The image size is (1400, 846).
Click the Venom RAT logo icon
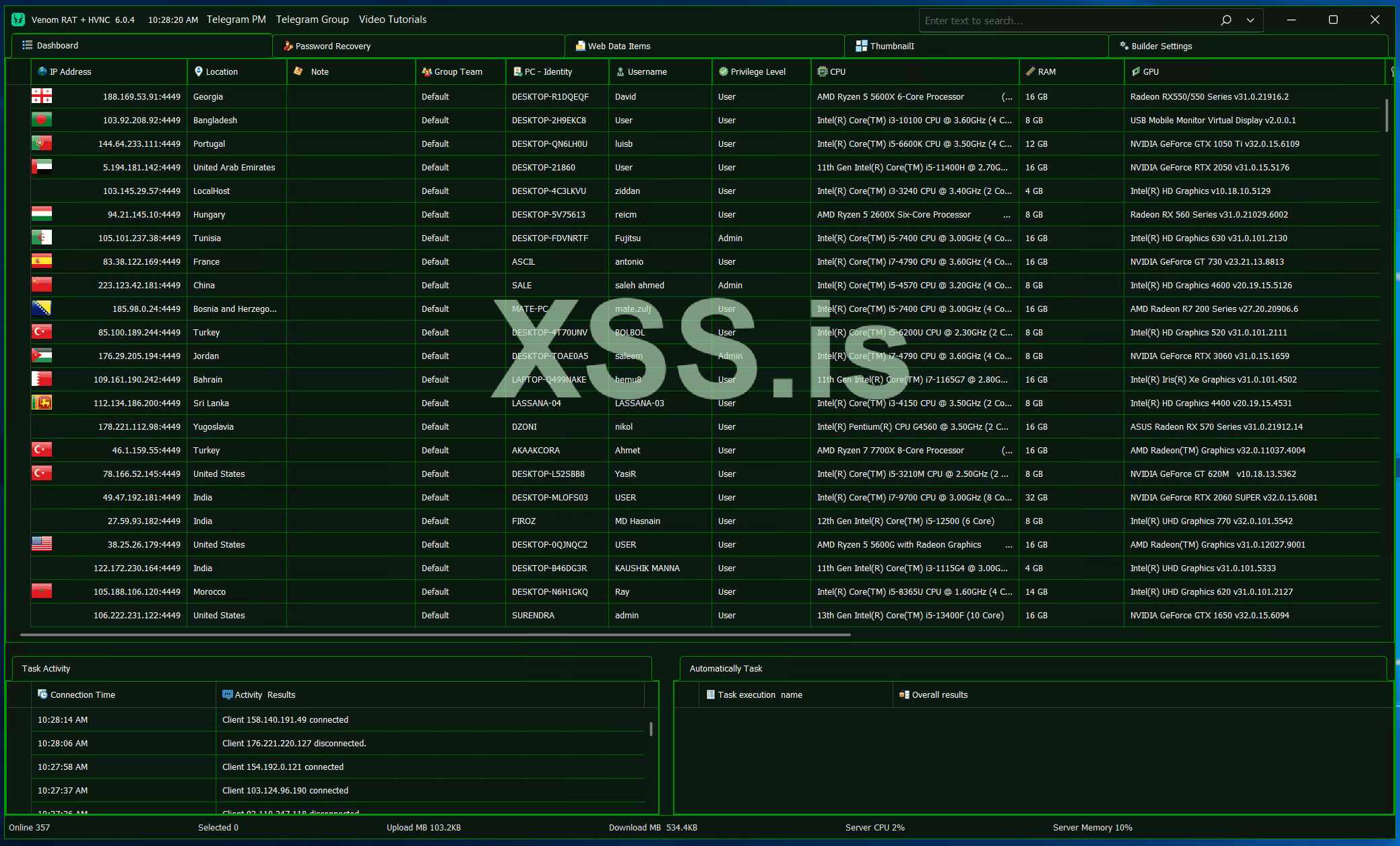tap(18, 20)
